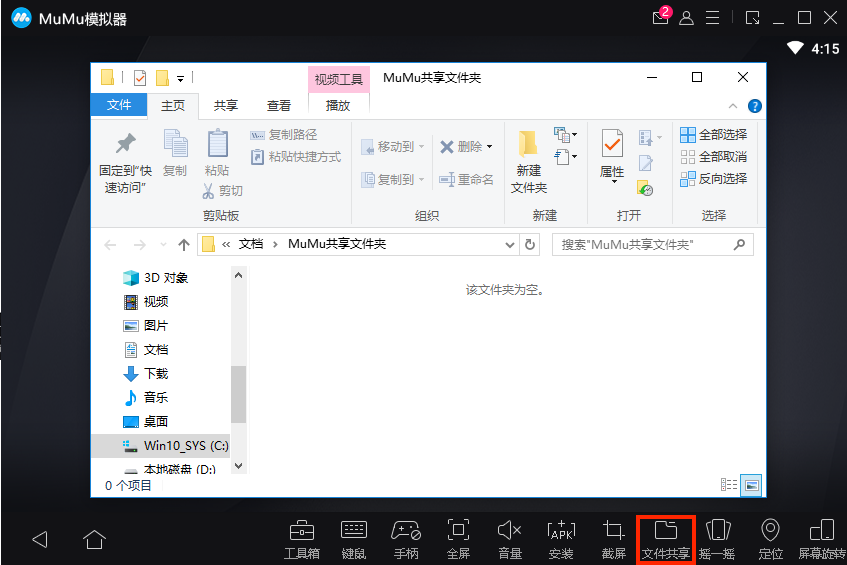Go to Android home screen
The height and width of the screenshot is (565, 847).
[x=94, y=539]
